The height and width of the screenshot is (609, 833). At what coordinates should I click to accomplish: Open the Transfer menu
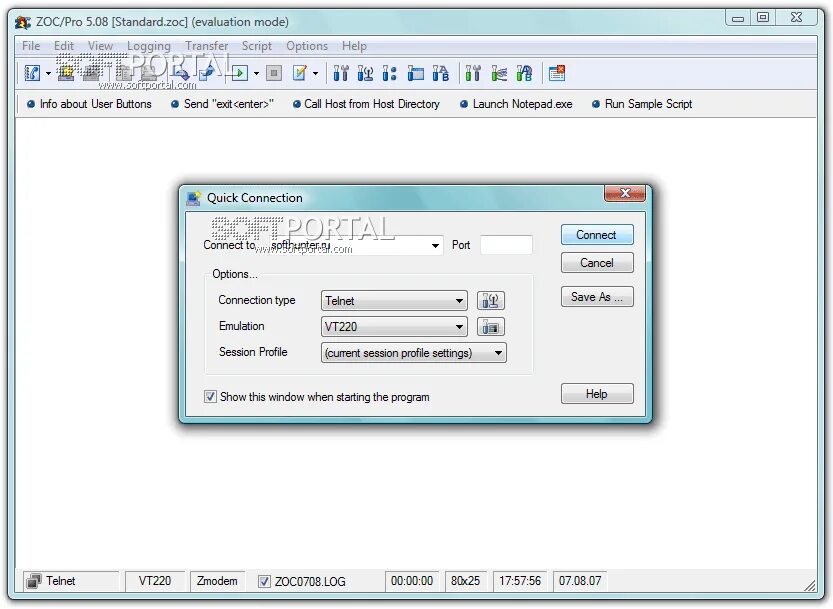[207, 46]
